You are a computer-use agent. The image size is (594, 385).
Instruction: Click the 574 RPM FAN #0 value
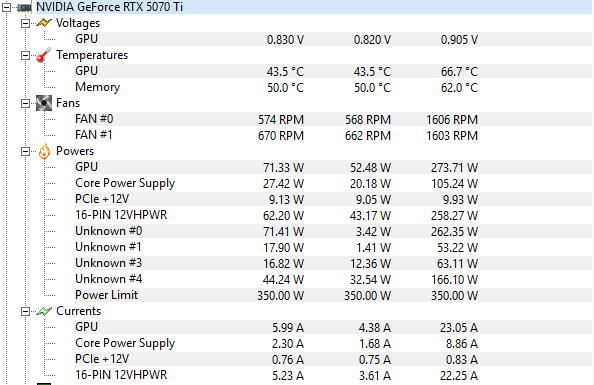click(x=281, y=119)
